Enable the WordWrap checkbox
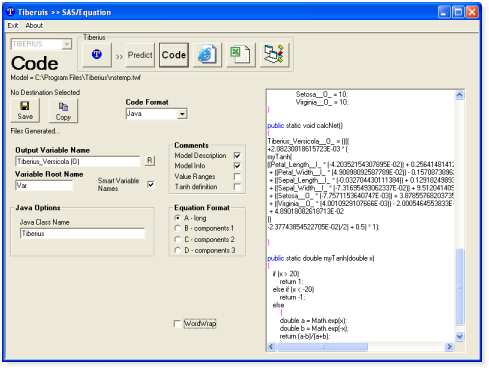 coord(177,324)
